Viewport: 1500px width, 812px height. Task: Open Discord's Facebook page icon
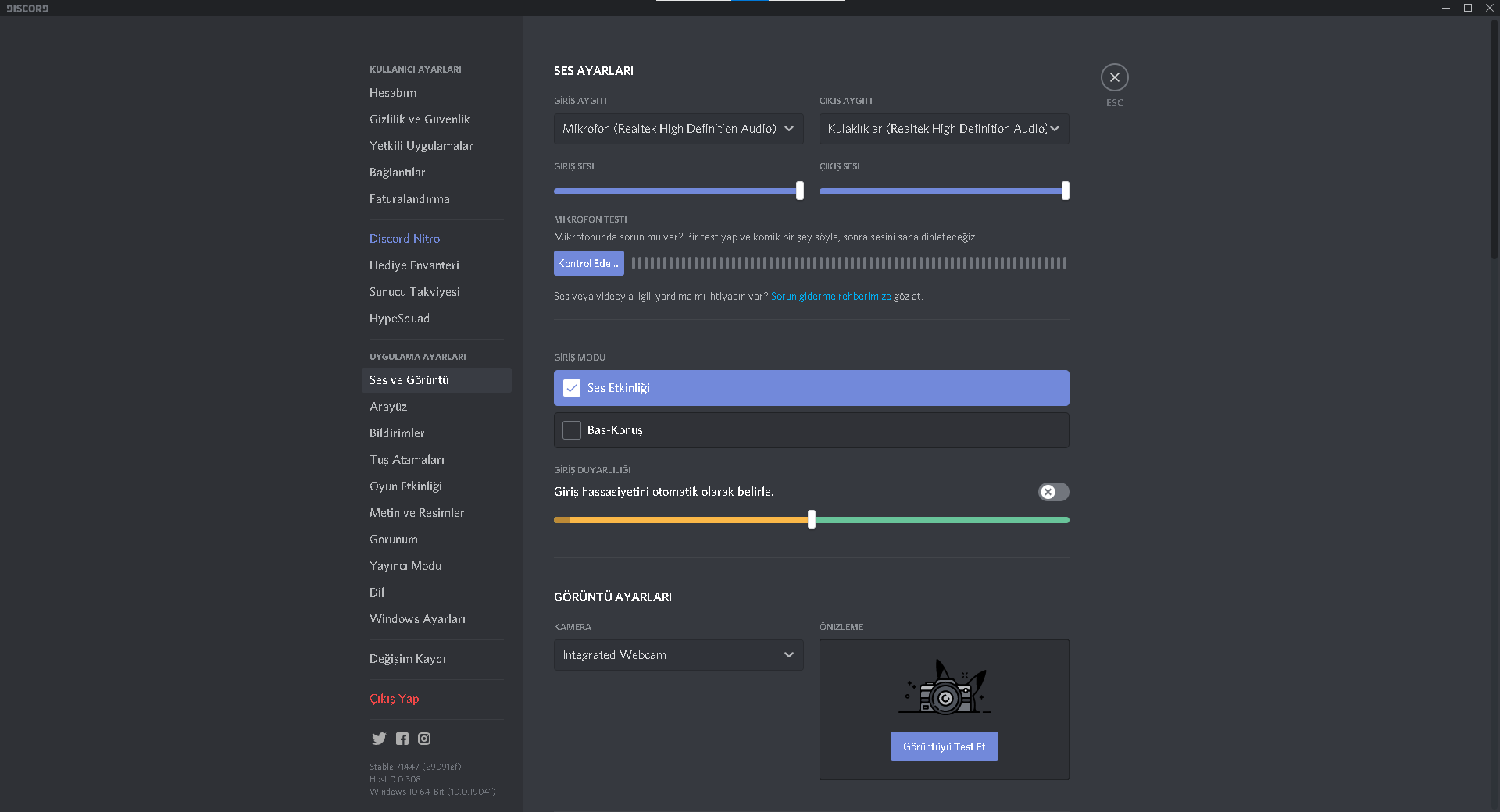tap(402, 739)
